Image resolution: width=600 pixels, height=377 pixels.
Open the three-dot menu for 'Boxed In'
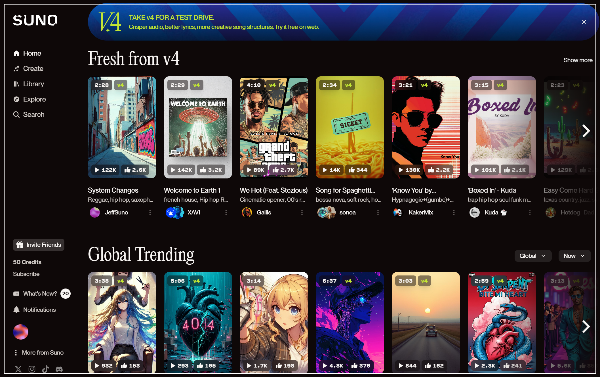point(530,212)
